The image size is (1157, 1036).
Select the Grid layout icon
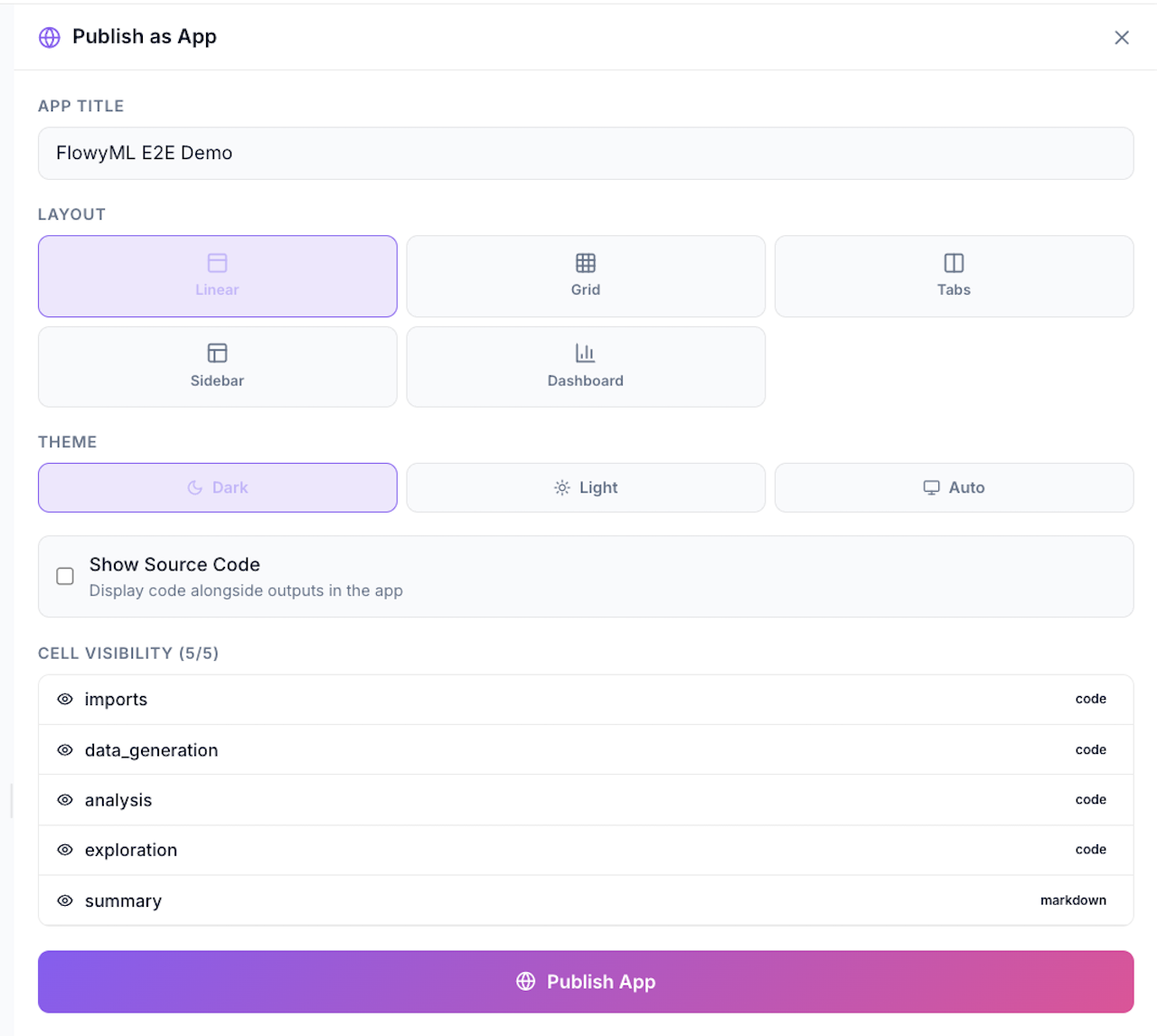coord(586,263)
